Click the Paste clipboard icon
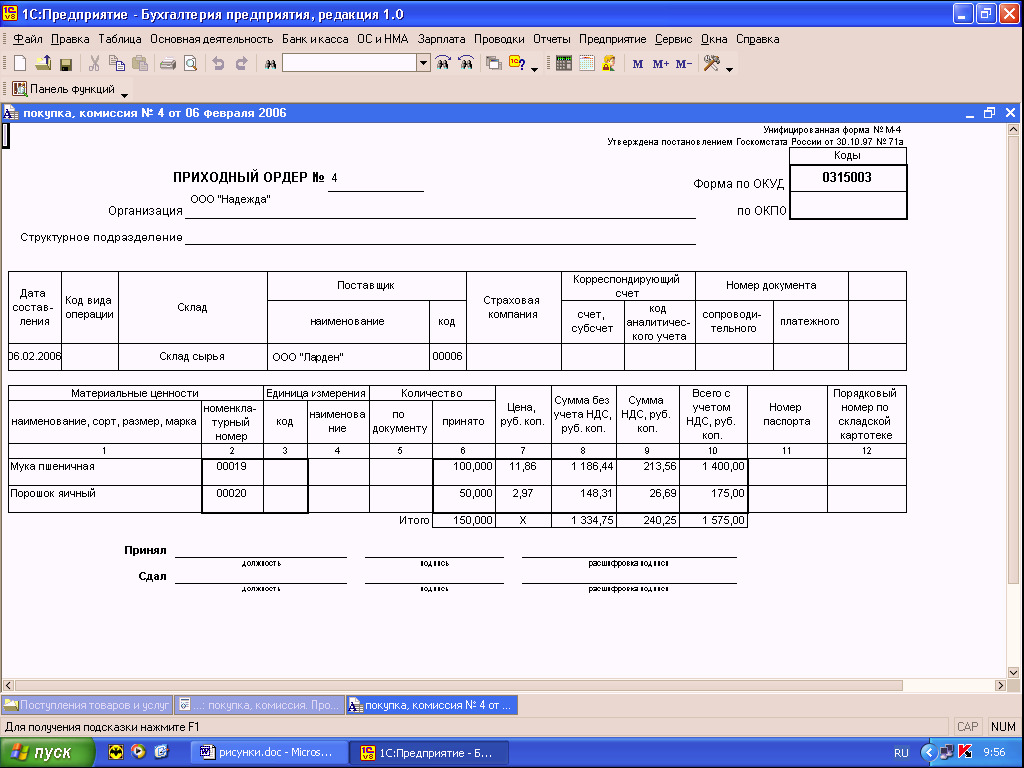Viewport: 1024px width, 768px height. pos(139,63)
